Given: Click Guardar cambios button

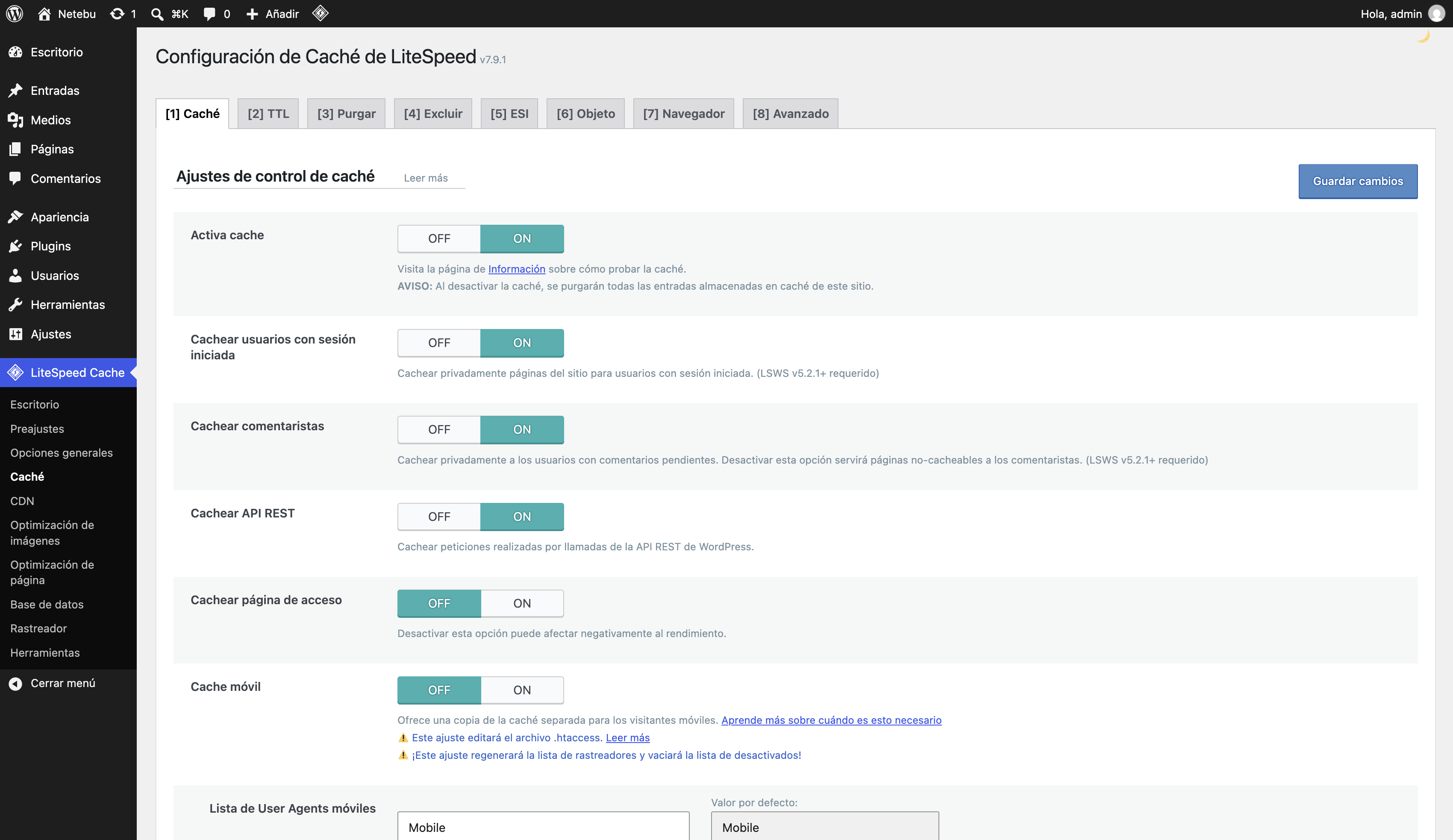Looking at the screenshot, I should point(1358,181).
